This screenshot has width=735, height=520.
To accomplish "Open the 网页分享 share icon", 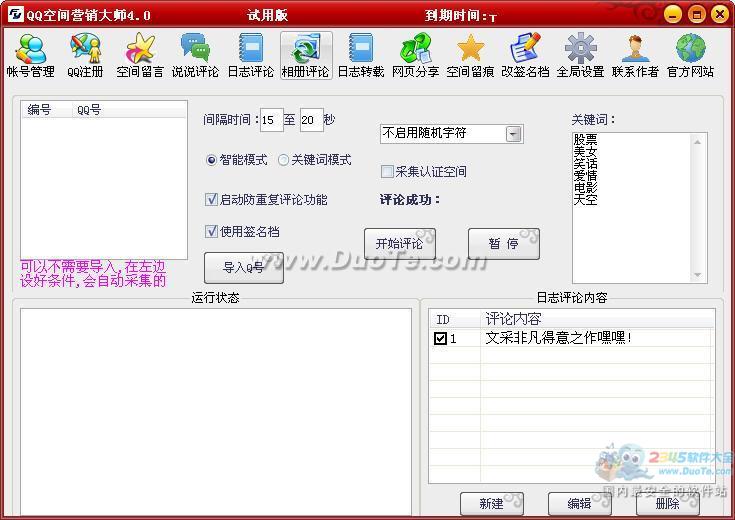I will tap(415, 55).
